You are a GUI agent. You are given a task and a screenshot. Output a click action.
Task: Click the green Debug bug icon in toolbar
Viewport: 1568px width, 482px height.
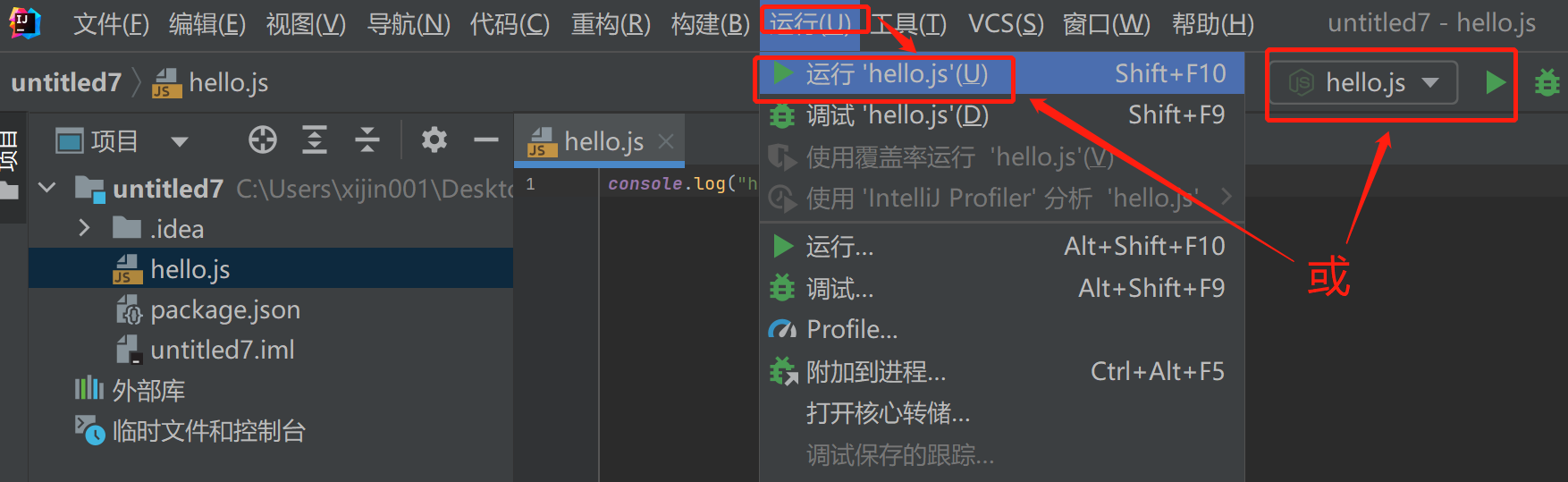click(x=1547, y=83)
